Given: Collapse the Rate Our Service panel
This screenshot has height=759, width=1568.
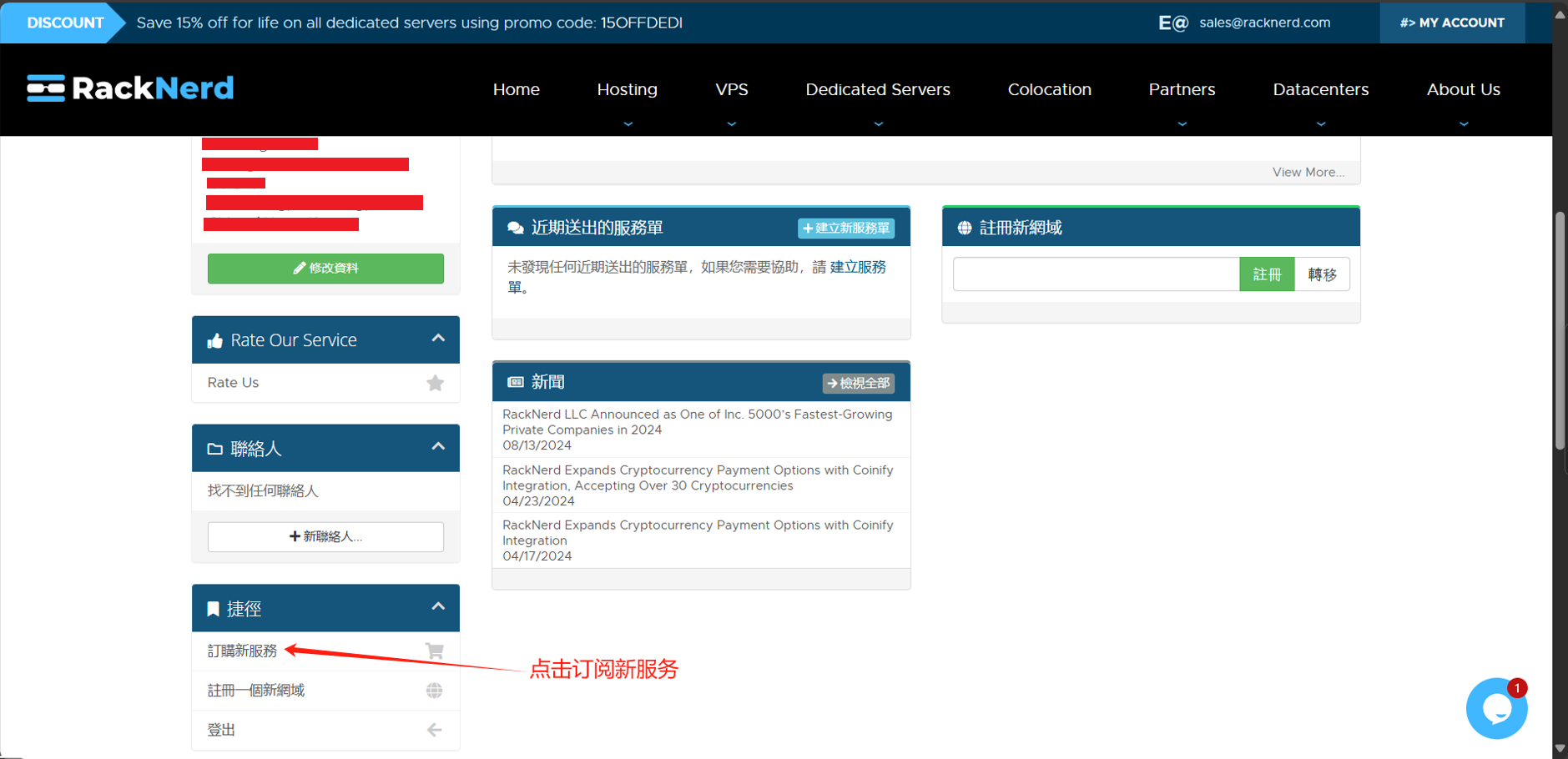Looking at the screenshot, I should 438,339.
